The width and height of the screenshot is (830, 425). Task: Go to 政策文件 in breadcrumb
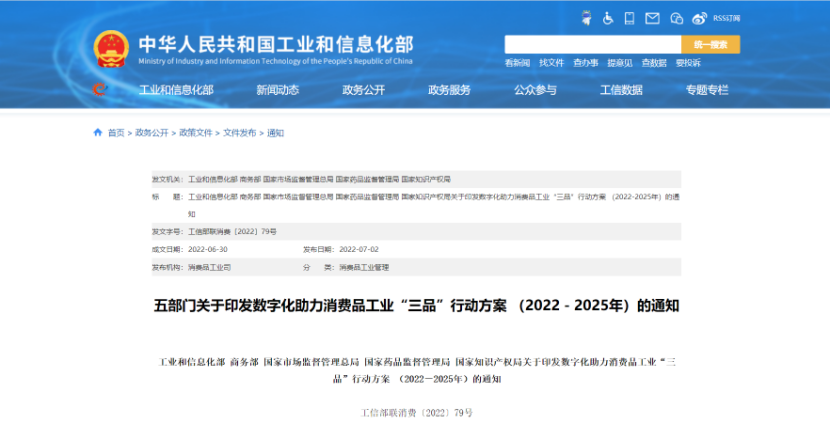point(195,133)
